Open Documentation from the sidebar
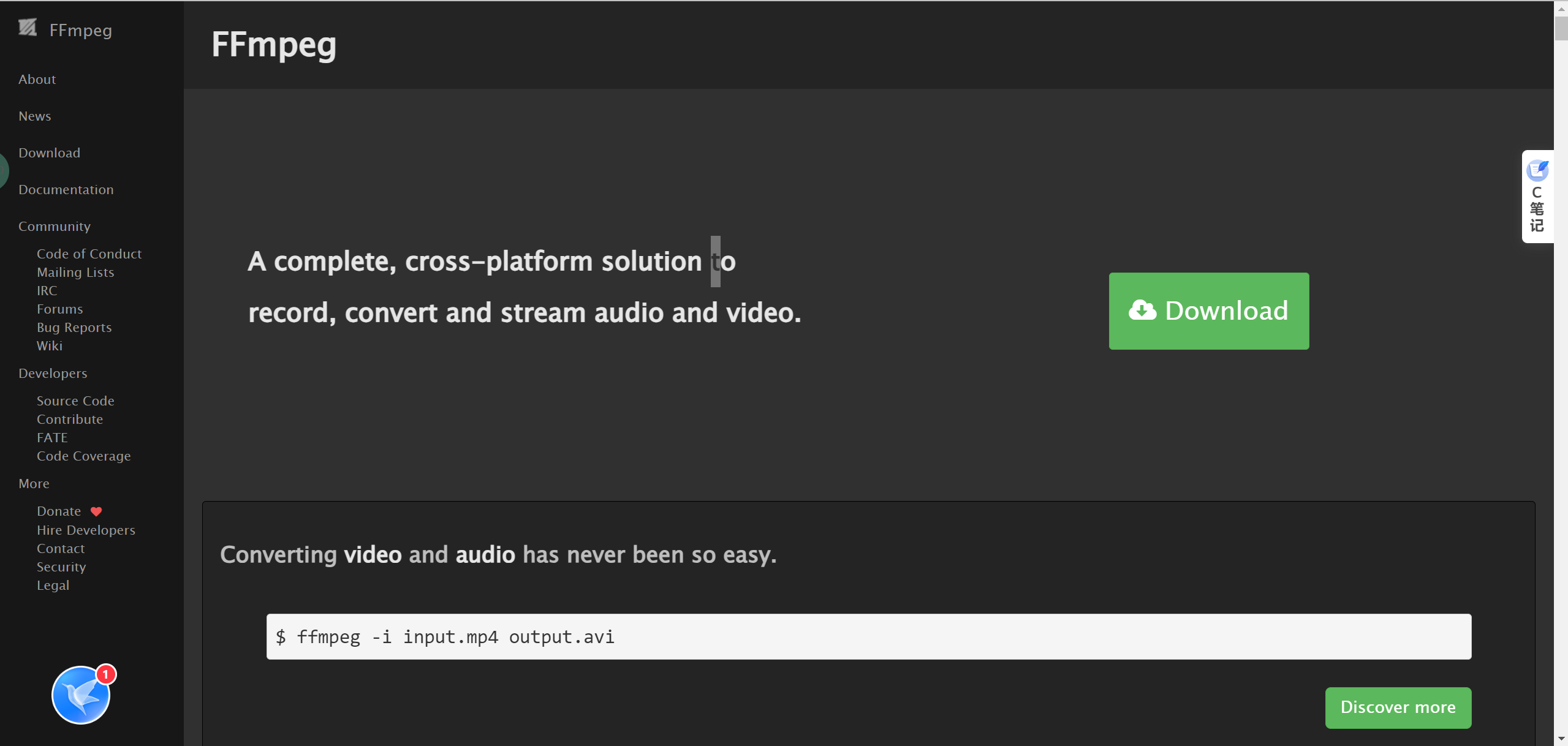1568x746 pixels. coord(66,190)
